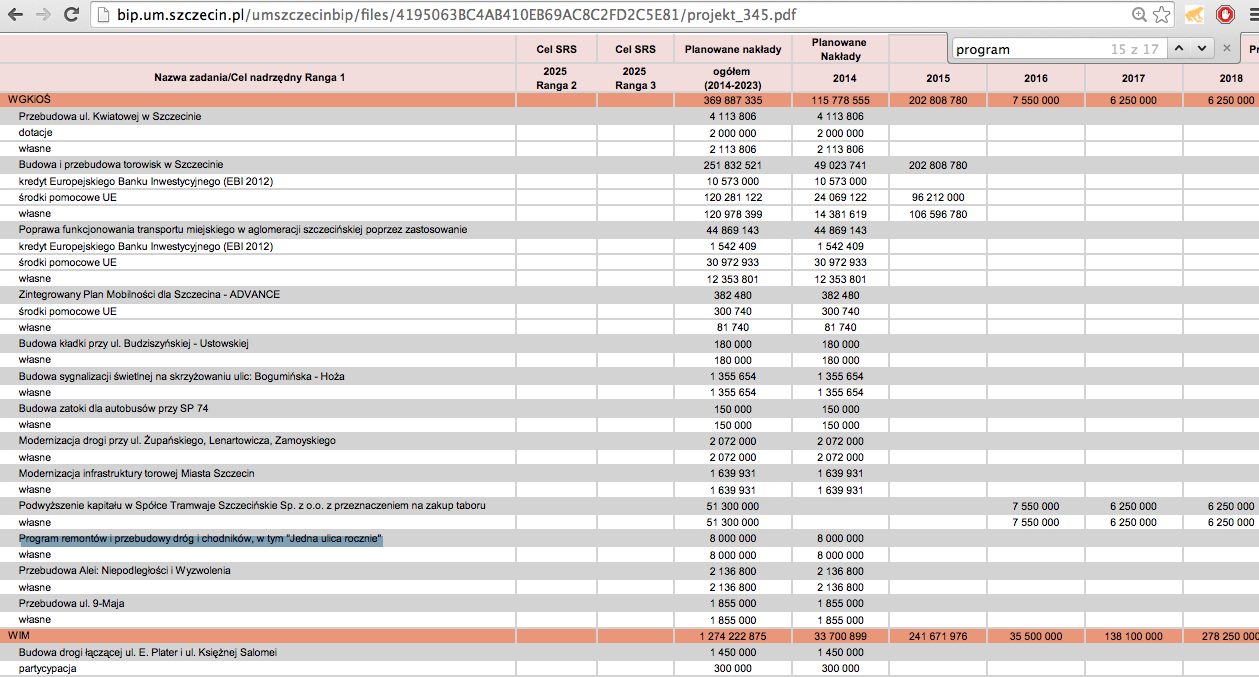Go back to the previous page
This screenshot has height=677, width=1259.
[16, 15]
